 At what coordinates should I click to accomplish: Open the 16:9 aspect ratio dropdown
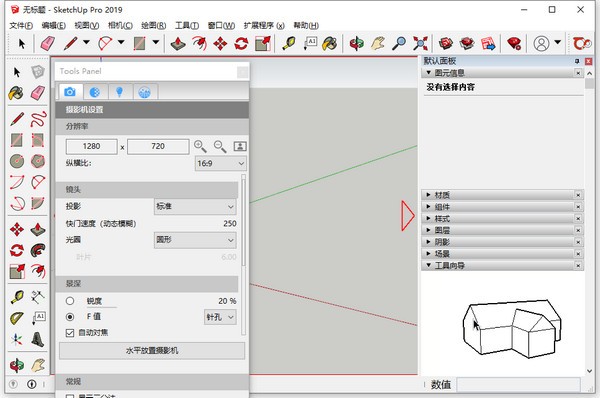click(x=221, y=164)
